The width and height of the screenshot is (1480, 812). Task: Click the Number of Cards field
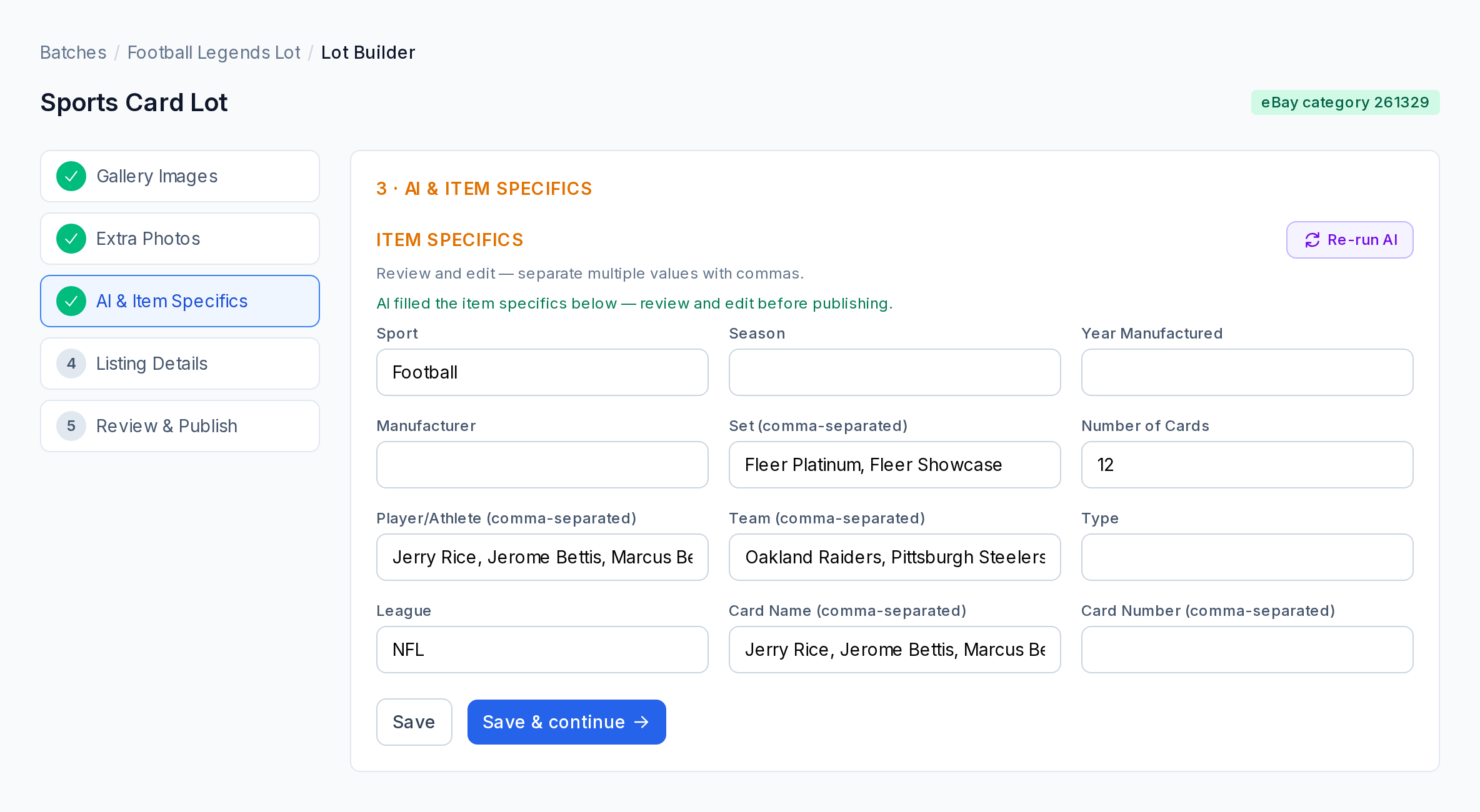(x=1247, y=465)
